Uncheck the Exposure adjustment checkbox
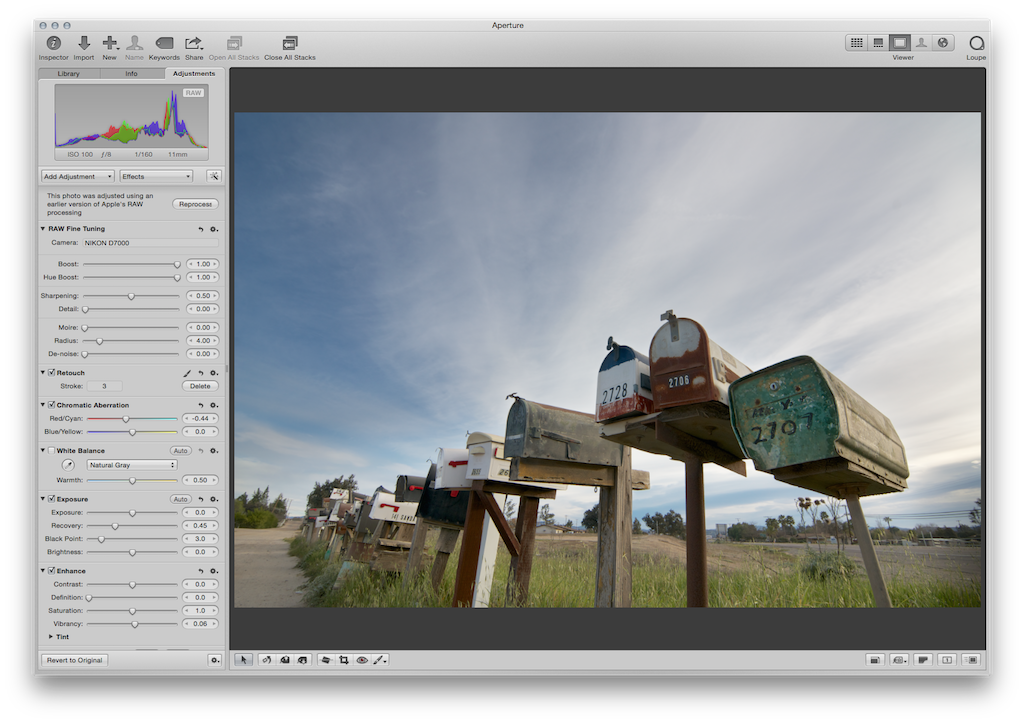Image resolution: width=1024 pixels, height=723 pixels. click(52, 498)
